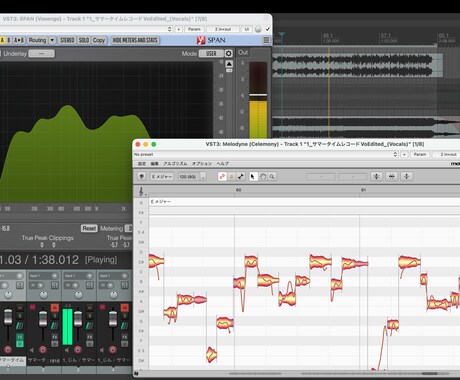Open the ヘルプ menu in Melodyne
The height and width of the screenshot is (380, 460).
pos(222,164)
